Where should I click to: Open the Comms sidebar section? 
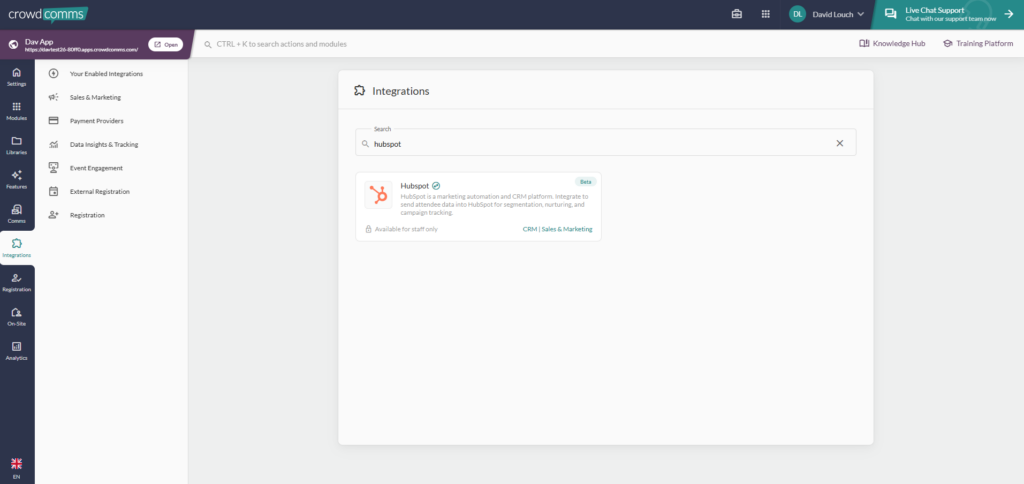pyautogui.click(x=17, y=213)
